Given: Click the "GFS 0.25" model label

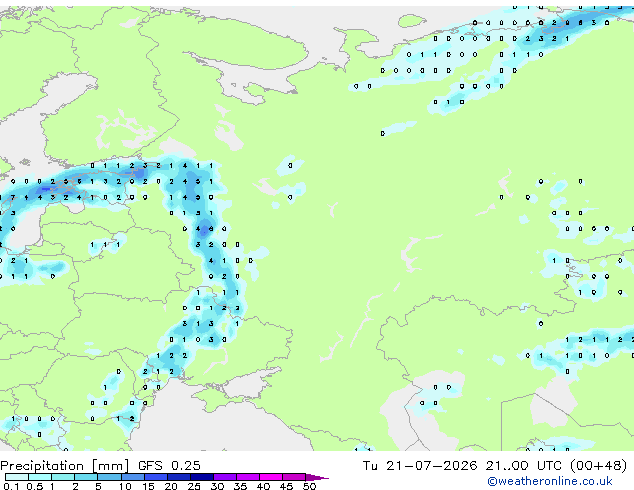Looking at the screenshot, I should coord(169,466).
